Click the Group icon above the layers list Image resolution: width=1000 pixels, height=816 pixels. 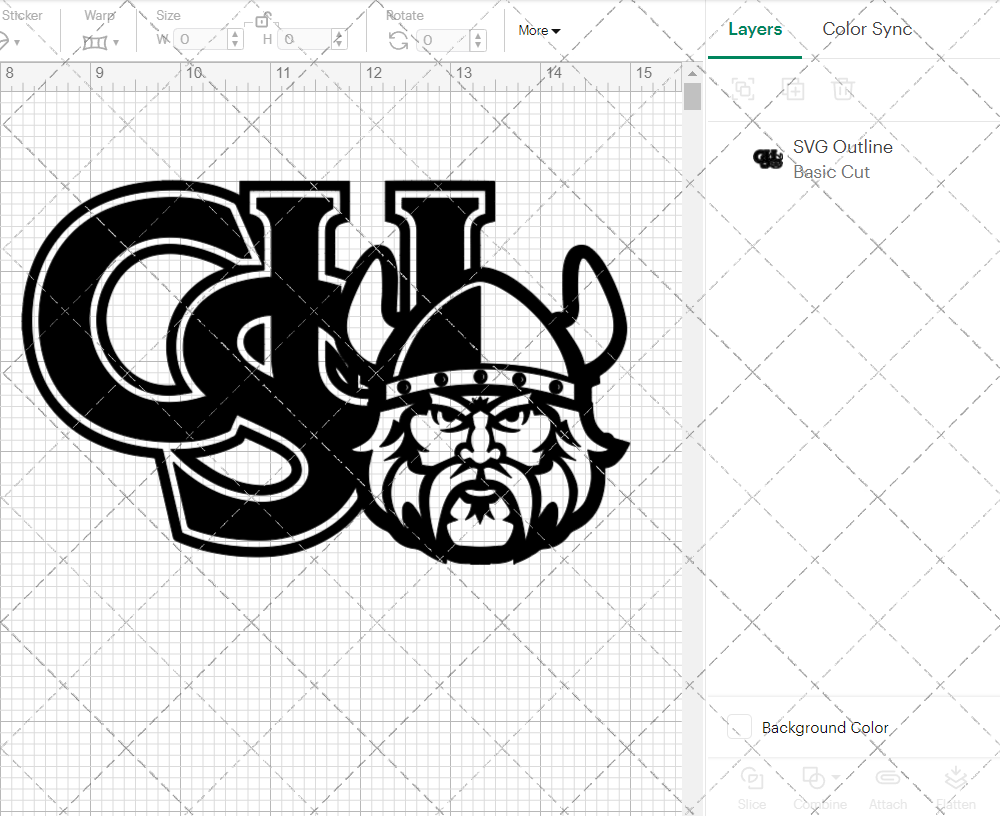(x=742, y=89)
